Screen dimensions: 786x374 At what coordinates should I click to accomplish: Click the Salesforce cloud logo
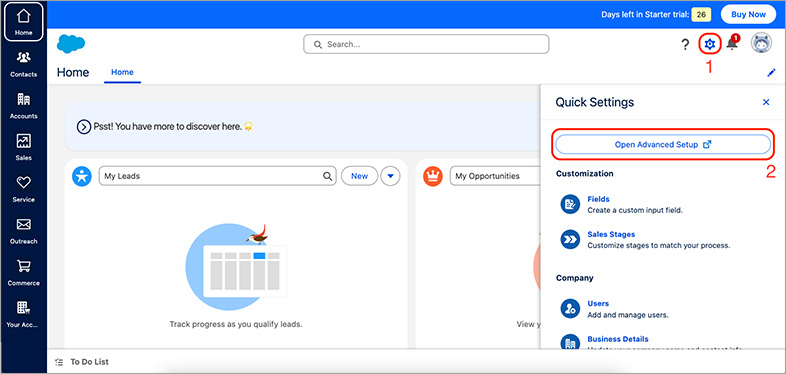tap(71, 44)
